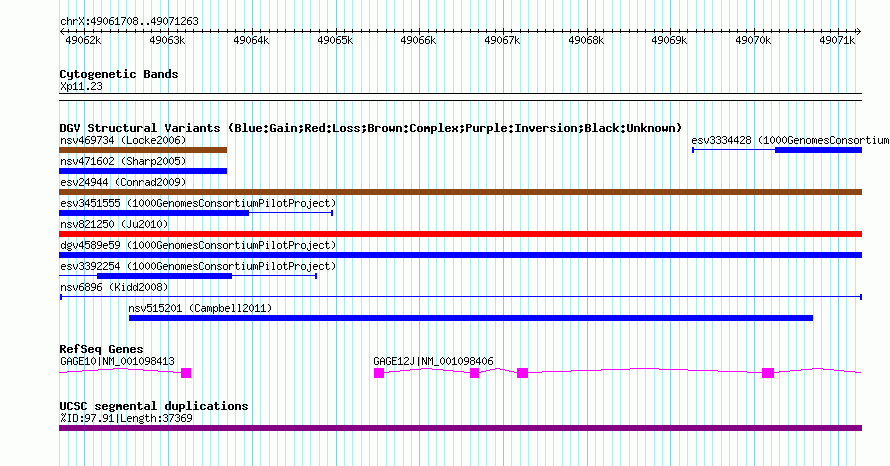Open the esv24944 (Conrad2009) label

(123, 182)
